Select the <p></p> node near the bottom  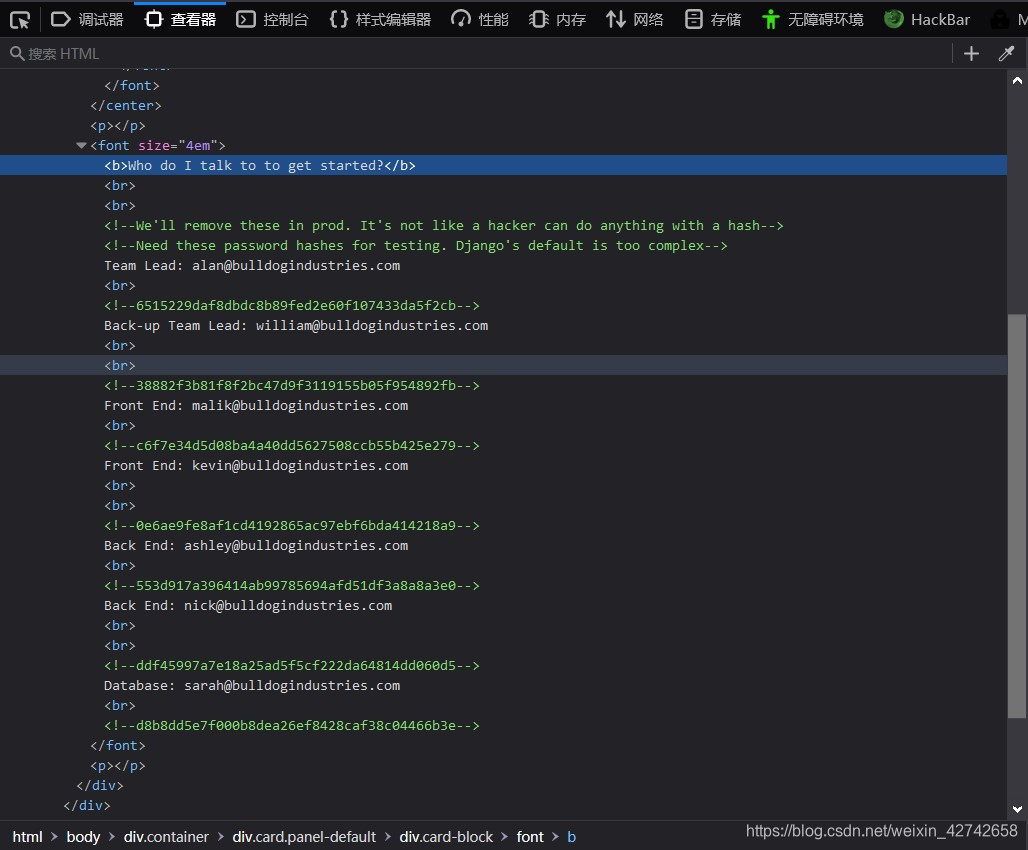pyautogui.click(x=118, y=765)
